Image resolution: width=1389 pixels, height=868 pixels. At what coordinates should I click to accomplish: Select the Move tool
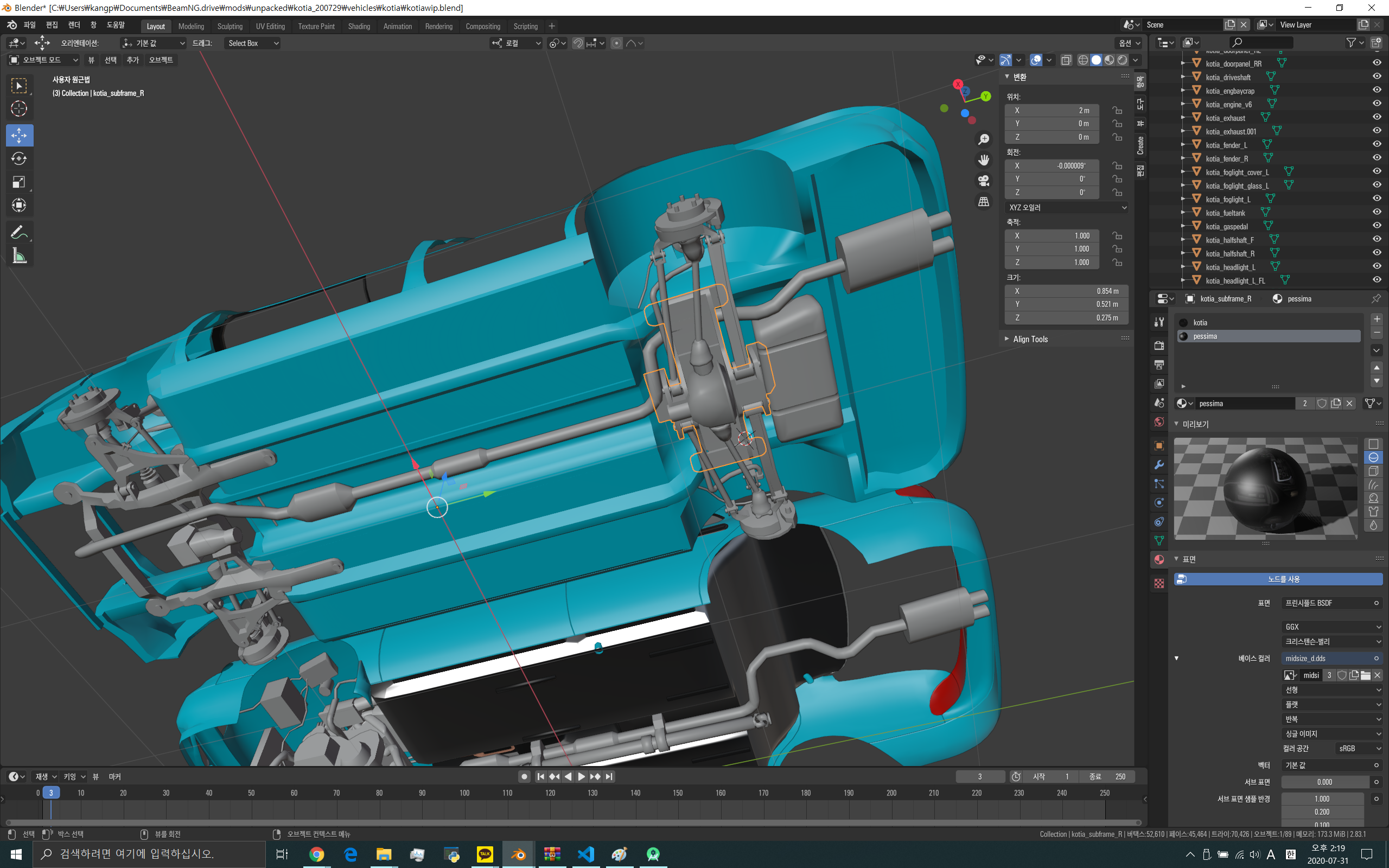coord(19,136)
